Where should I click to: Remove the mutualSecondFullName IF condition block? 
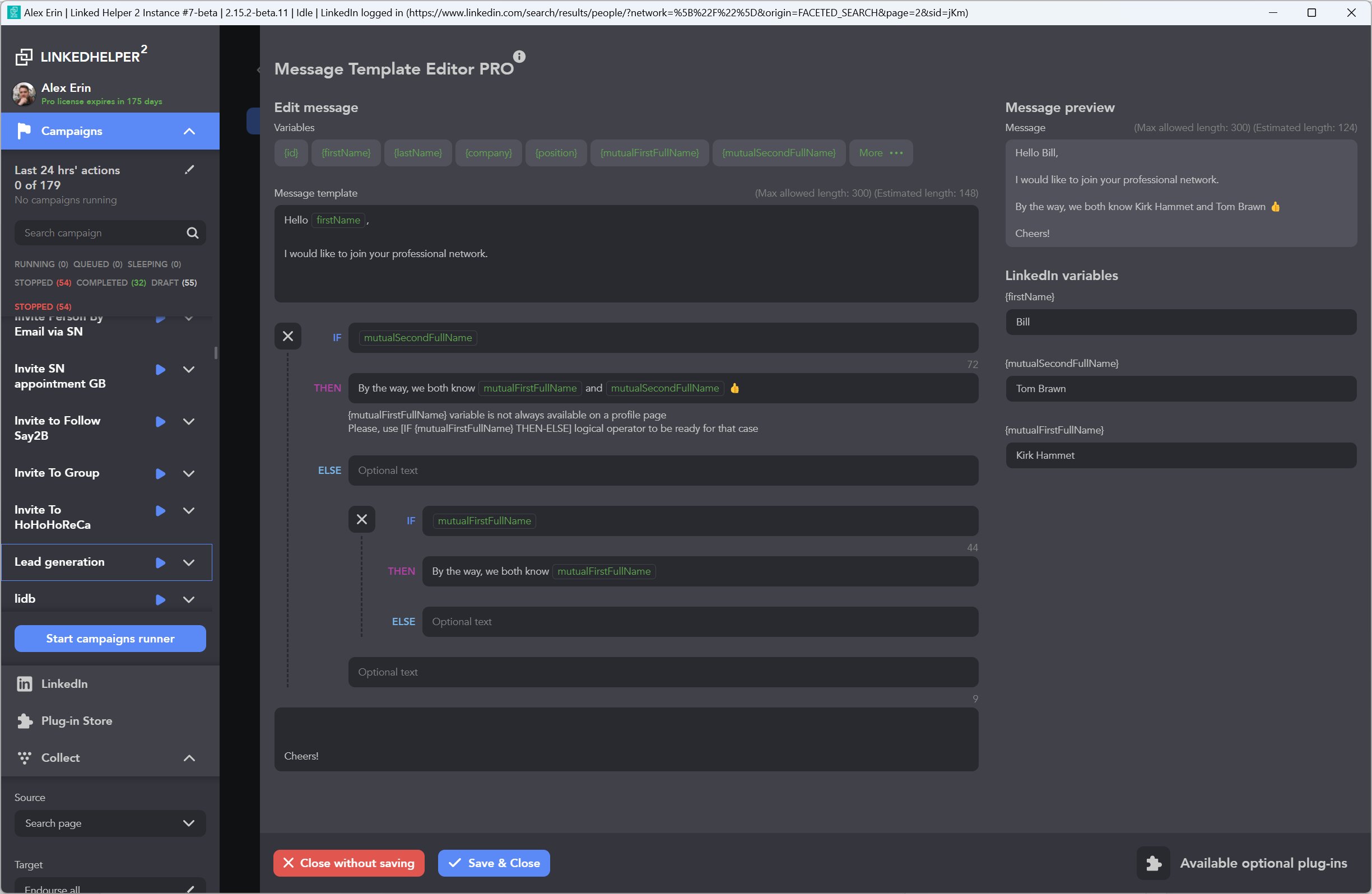tap(288, 336)
